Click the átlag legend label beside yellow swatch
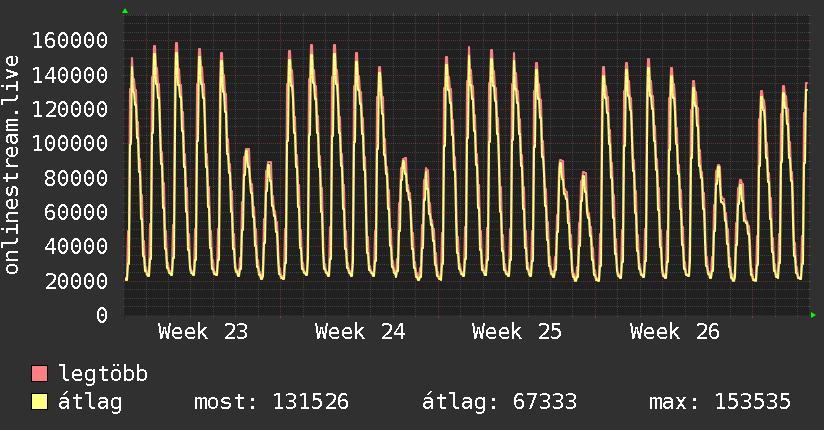 click(x=90, y=402)
